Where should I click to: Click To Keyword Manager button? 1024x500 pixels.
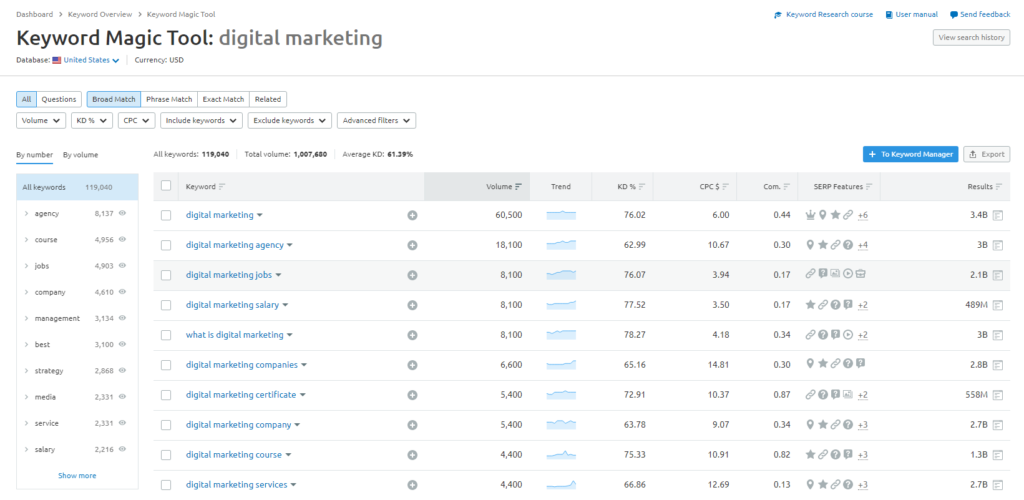tap(910, 155)
